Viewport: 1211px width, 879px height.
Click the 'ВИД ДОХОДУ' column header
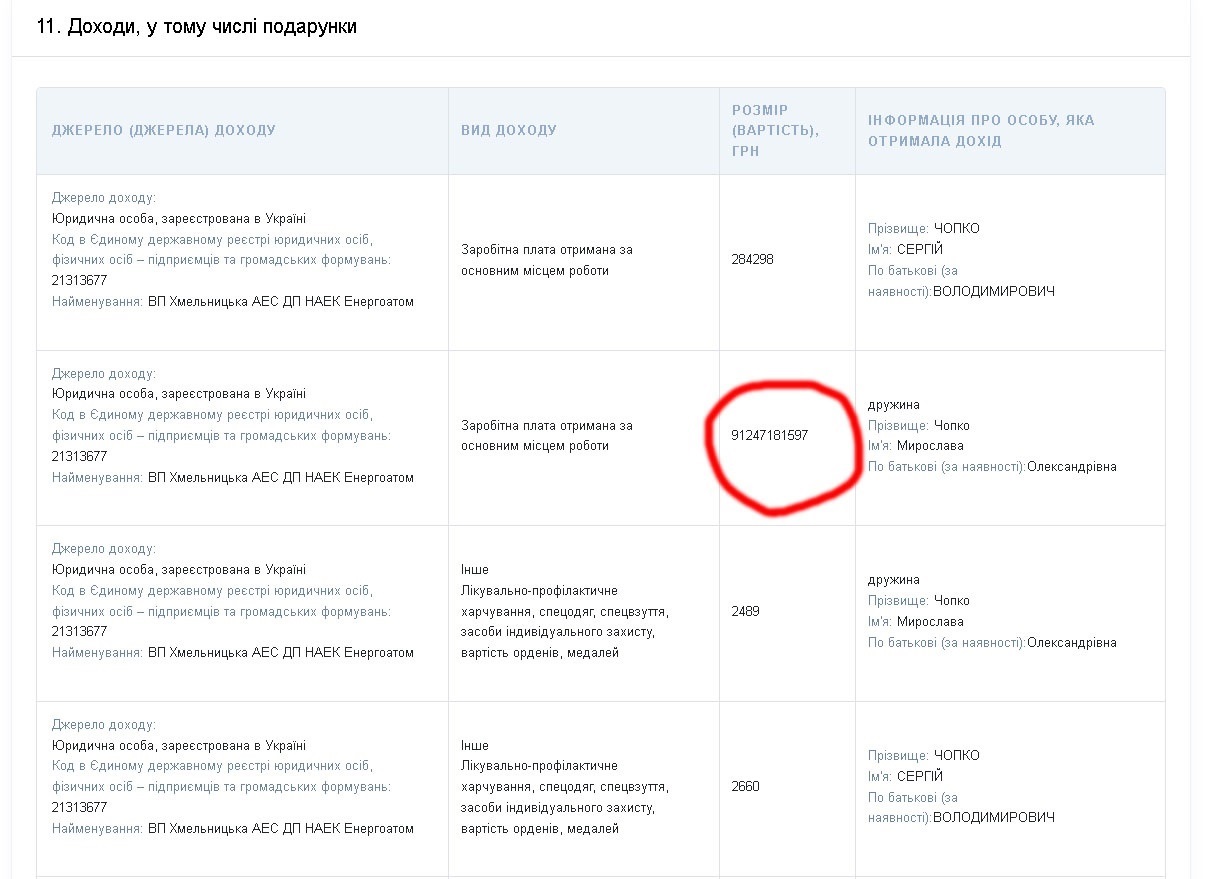pyautogui.click(x=509, y=131)
